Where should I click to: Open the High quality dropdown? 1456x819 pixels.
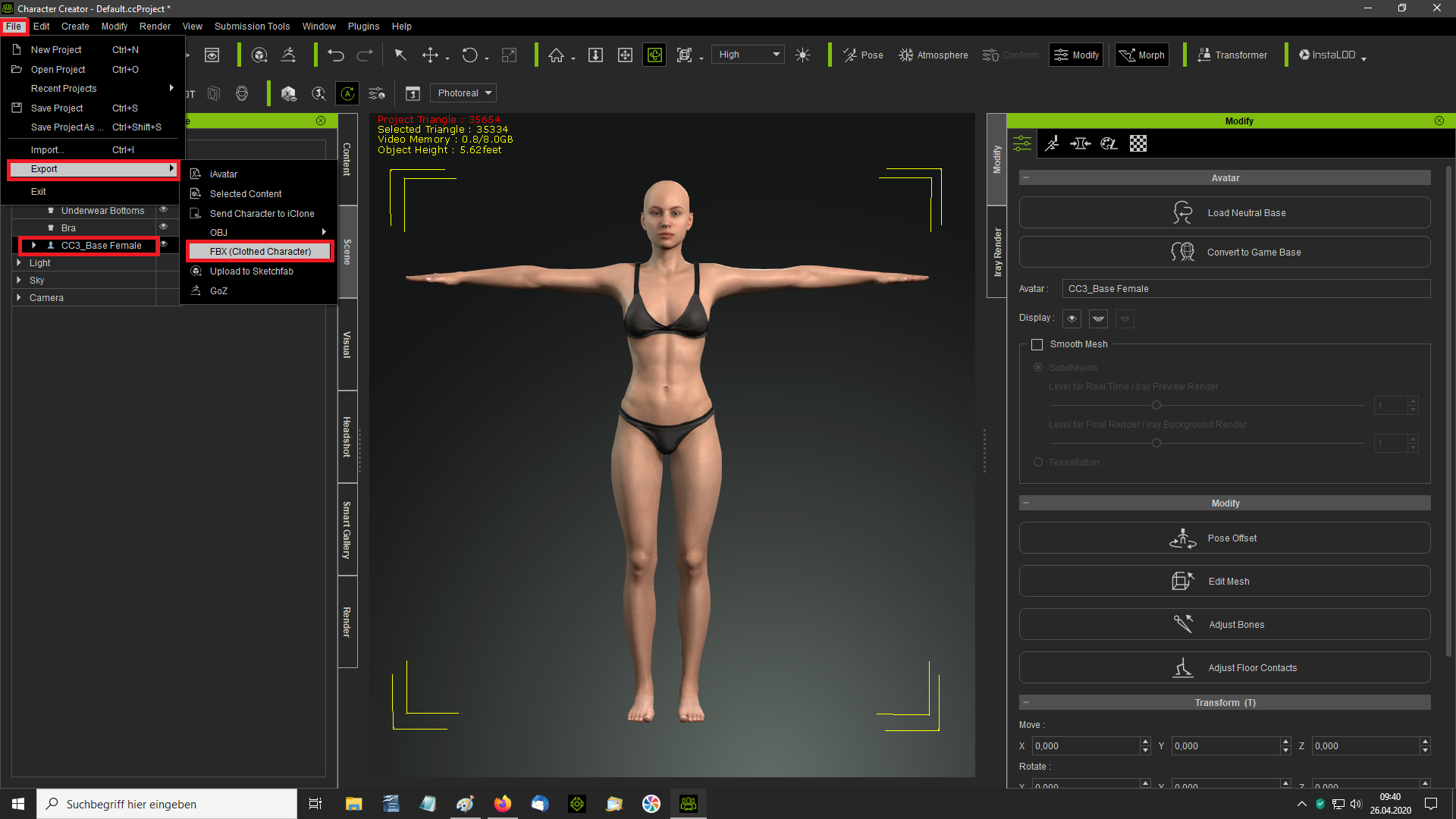coord(748,55)
